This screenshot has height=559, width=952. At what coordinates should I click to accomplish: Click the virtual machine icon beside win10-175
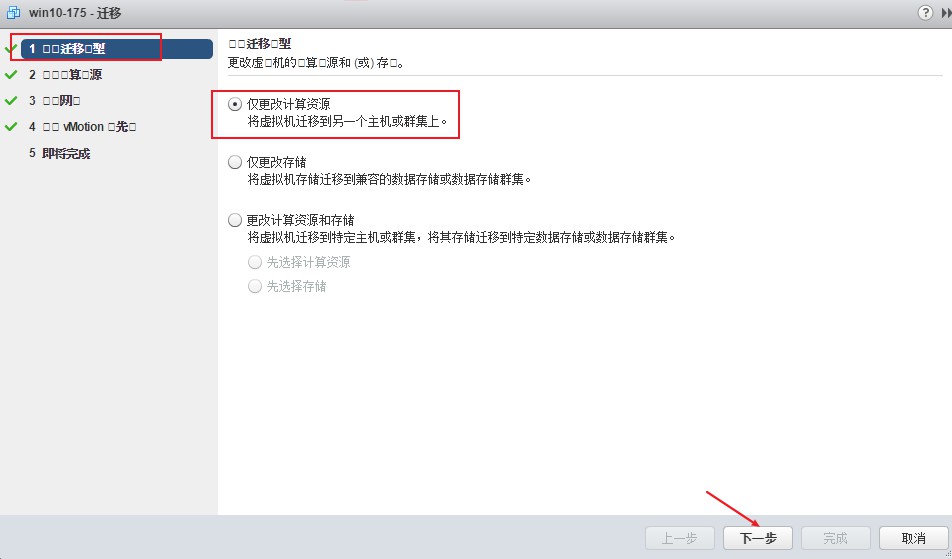coord(13,13)
